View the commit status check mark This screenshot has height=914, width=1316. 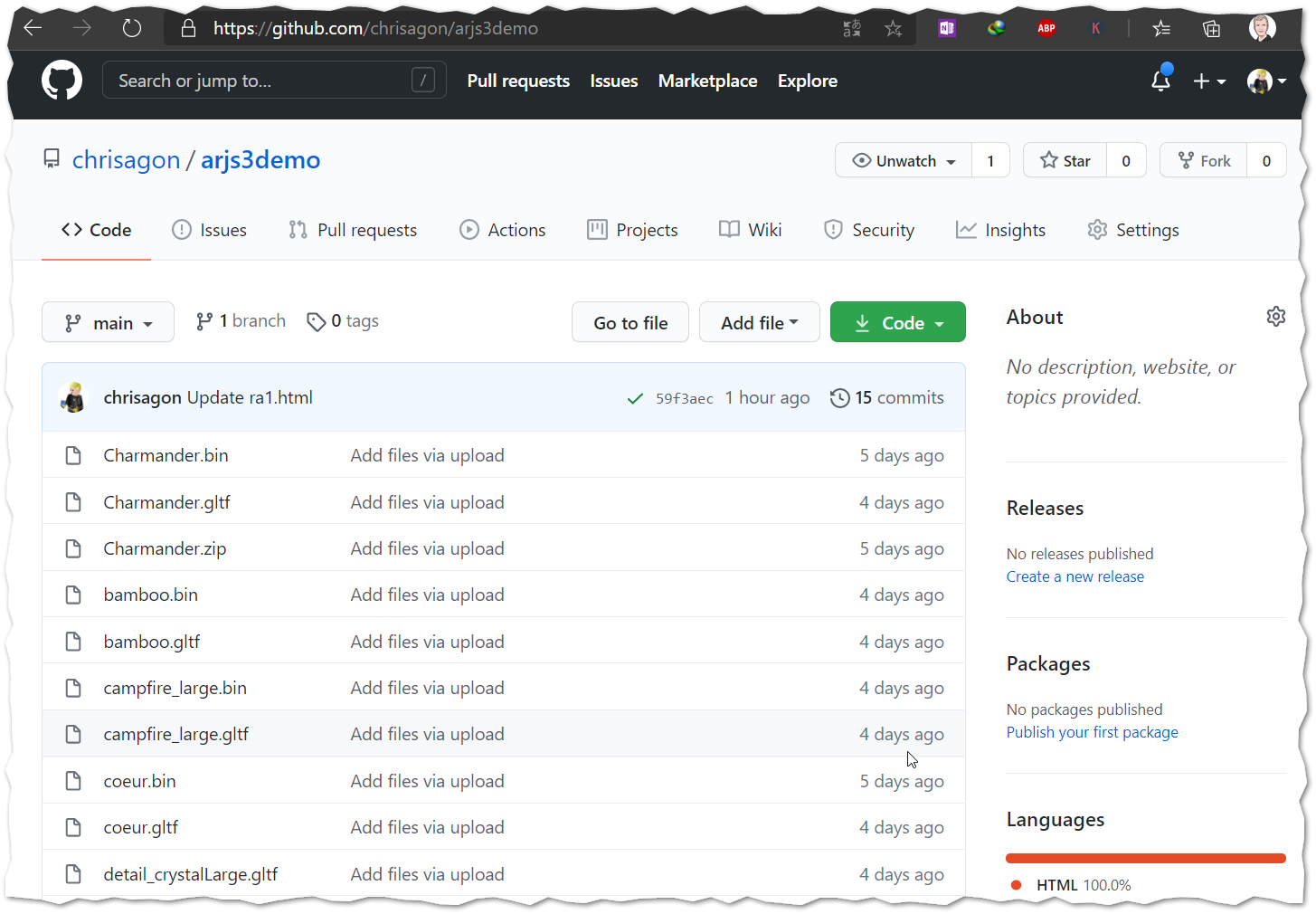pyautogui.click(x=635, y=398)
